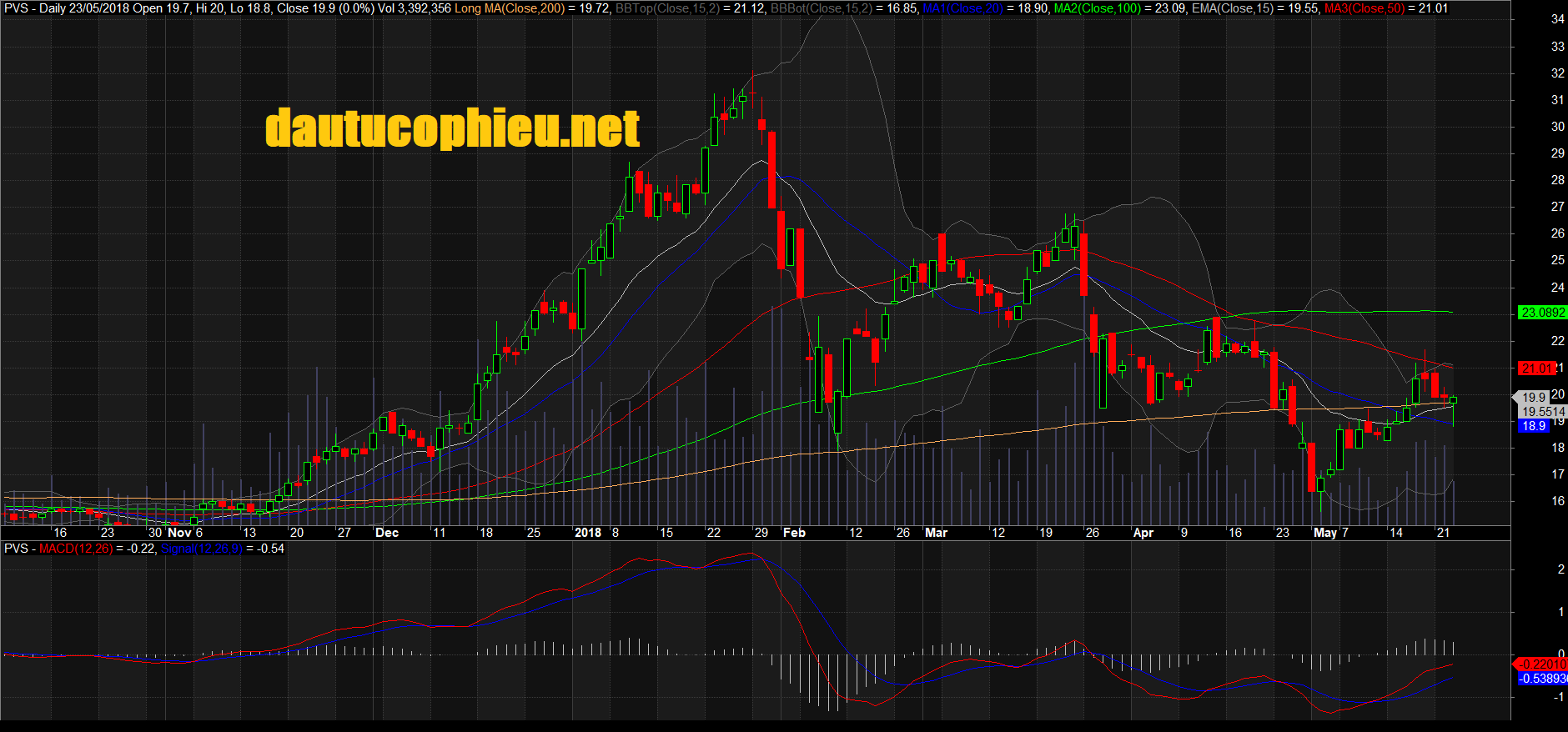Viewport: 1568px width, 732px height.
Task: Click the '28' price axis label
Action: pos(1557,180)
